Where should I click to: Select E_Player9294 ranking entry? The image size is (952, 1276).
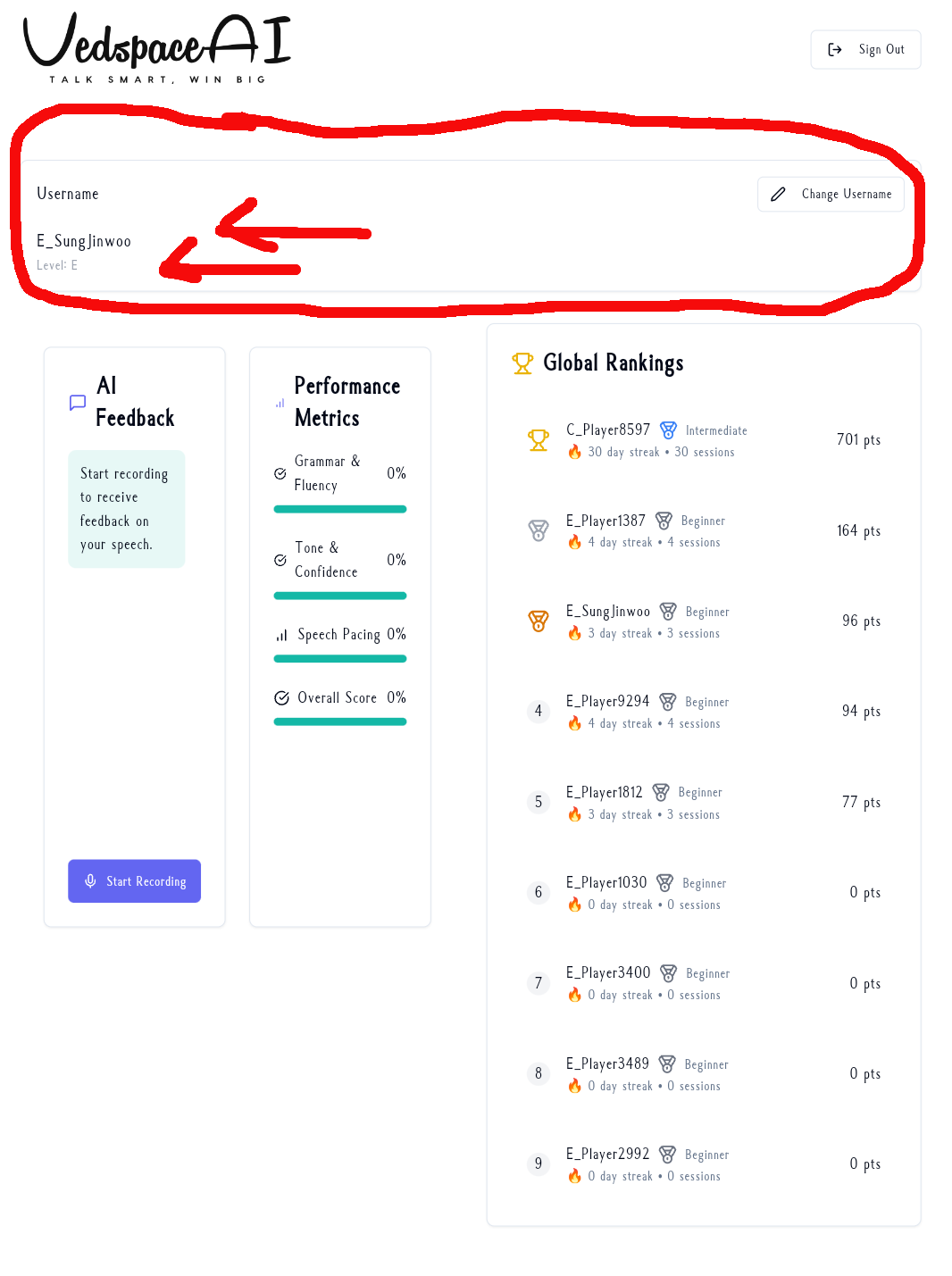(608, 702)
